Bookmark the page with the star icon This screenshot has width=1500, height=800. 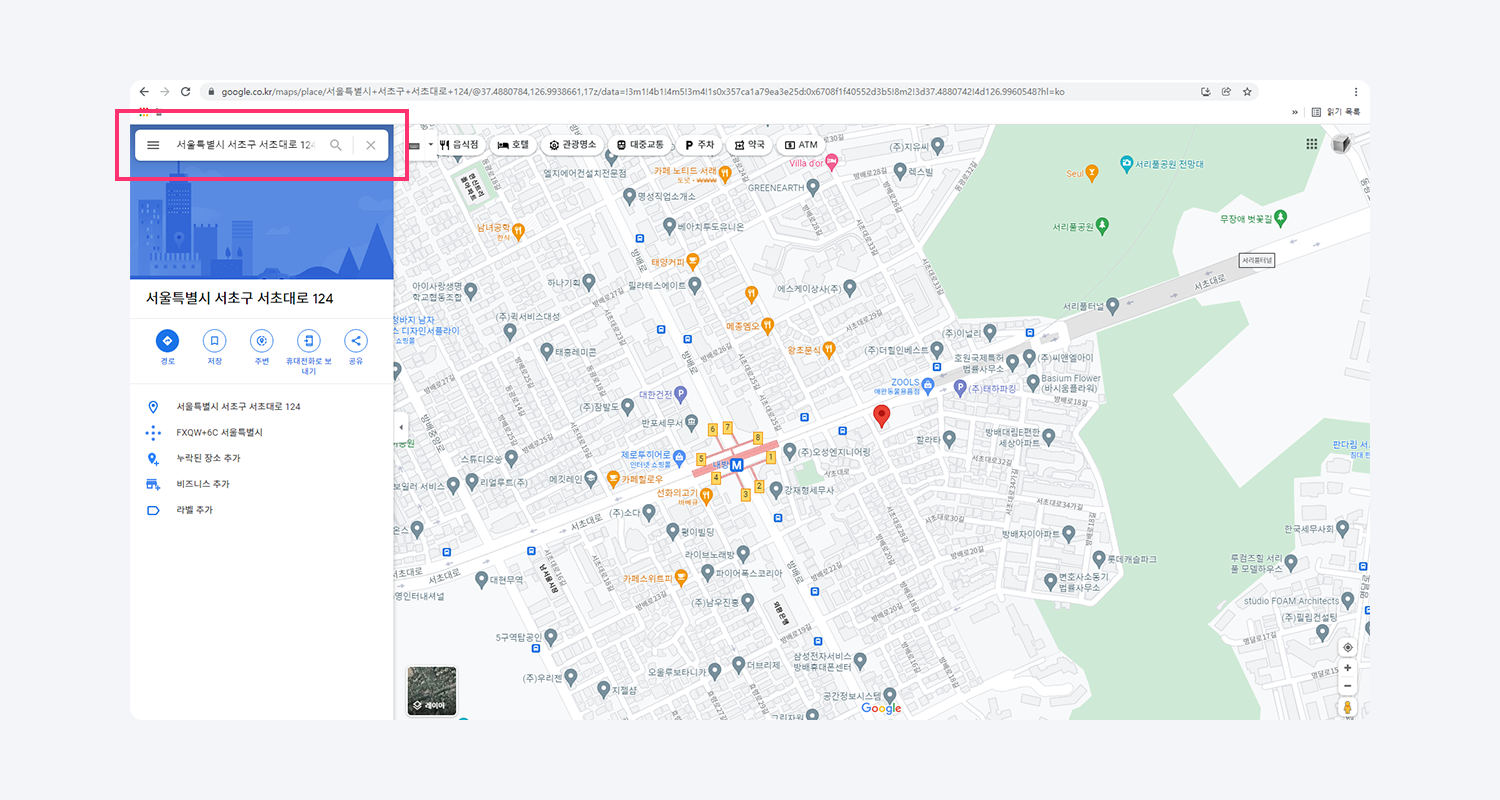pyautogui.click(x=1247, y=91)
